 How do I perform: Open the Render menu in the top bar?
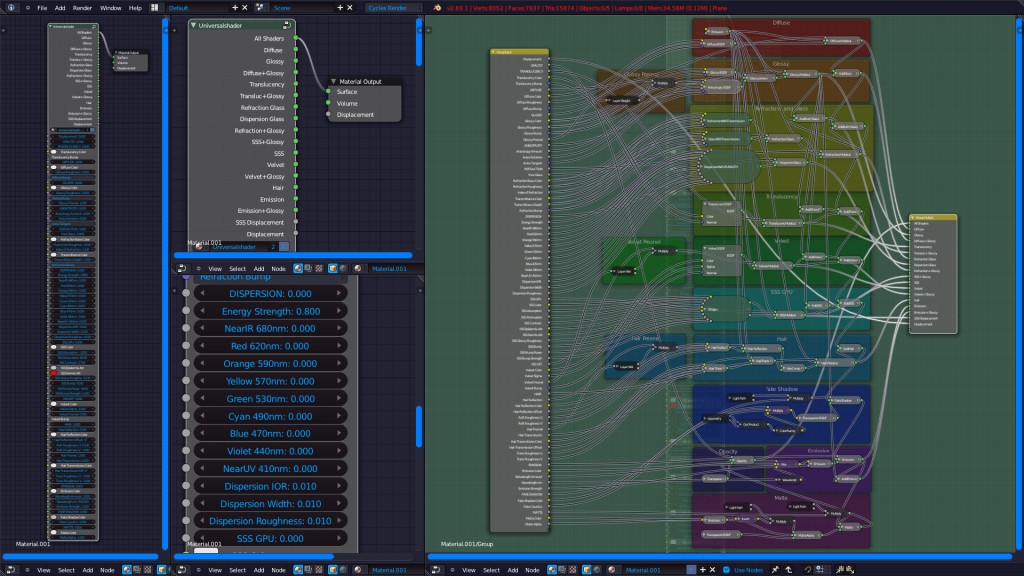point(82,5)
